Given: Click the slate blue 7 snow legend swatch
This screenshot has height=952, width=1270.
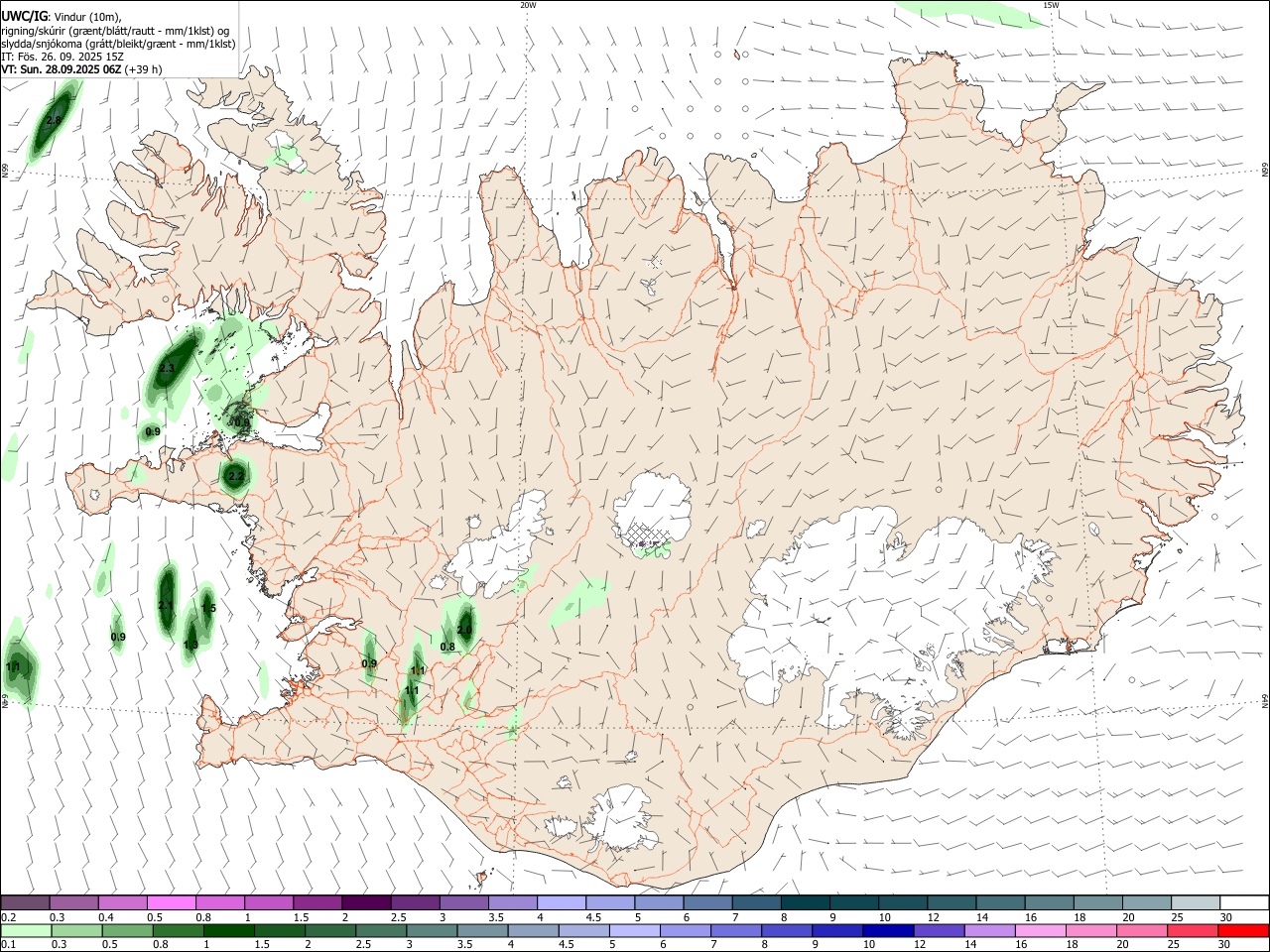Looking at the screenshot, I should (756, 902).
